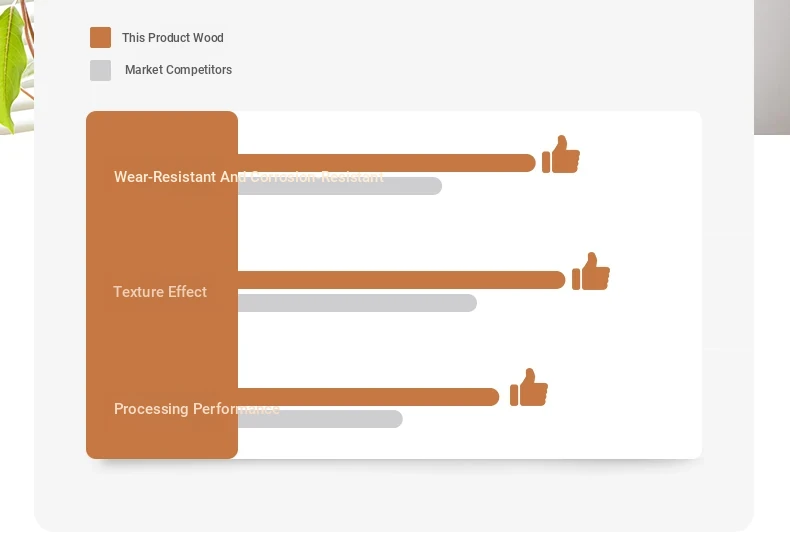Click the gray product image at top right

coord(772,67)
